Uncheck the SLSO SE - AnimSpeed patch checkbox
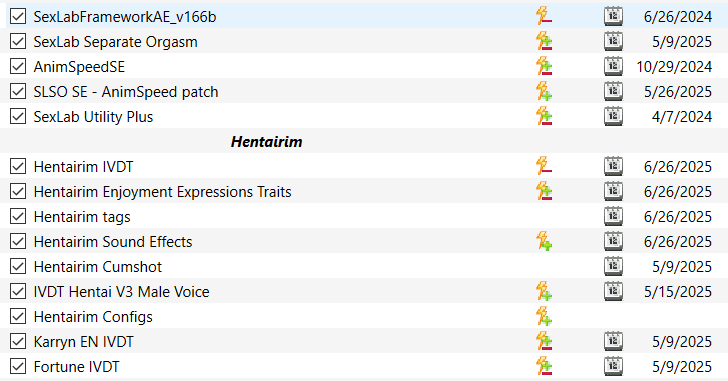The height and width of the screenshot is (381, 728). click(18, 91)
